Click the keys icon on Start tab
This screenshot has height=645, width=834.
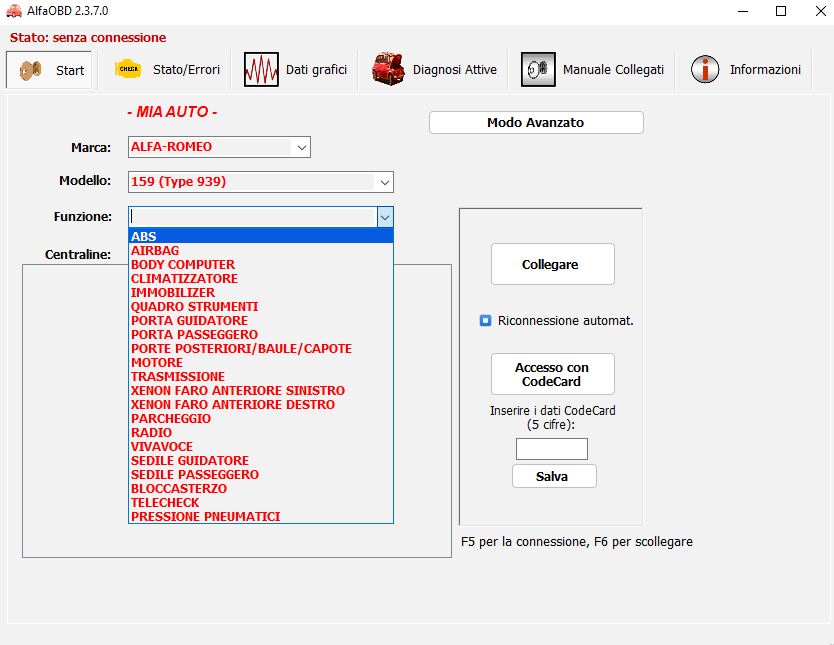(x=30, y=70)
